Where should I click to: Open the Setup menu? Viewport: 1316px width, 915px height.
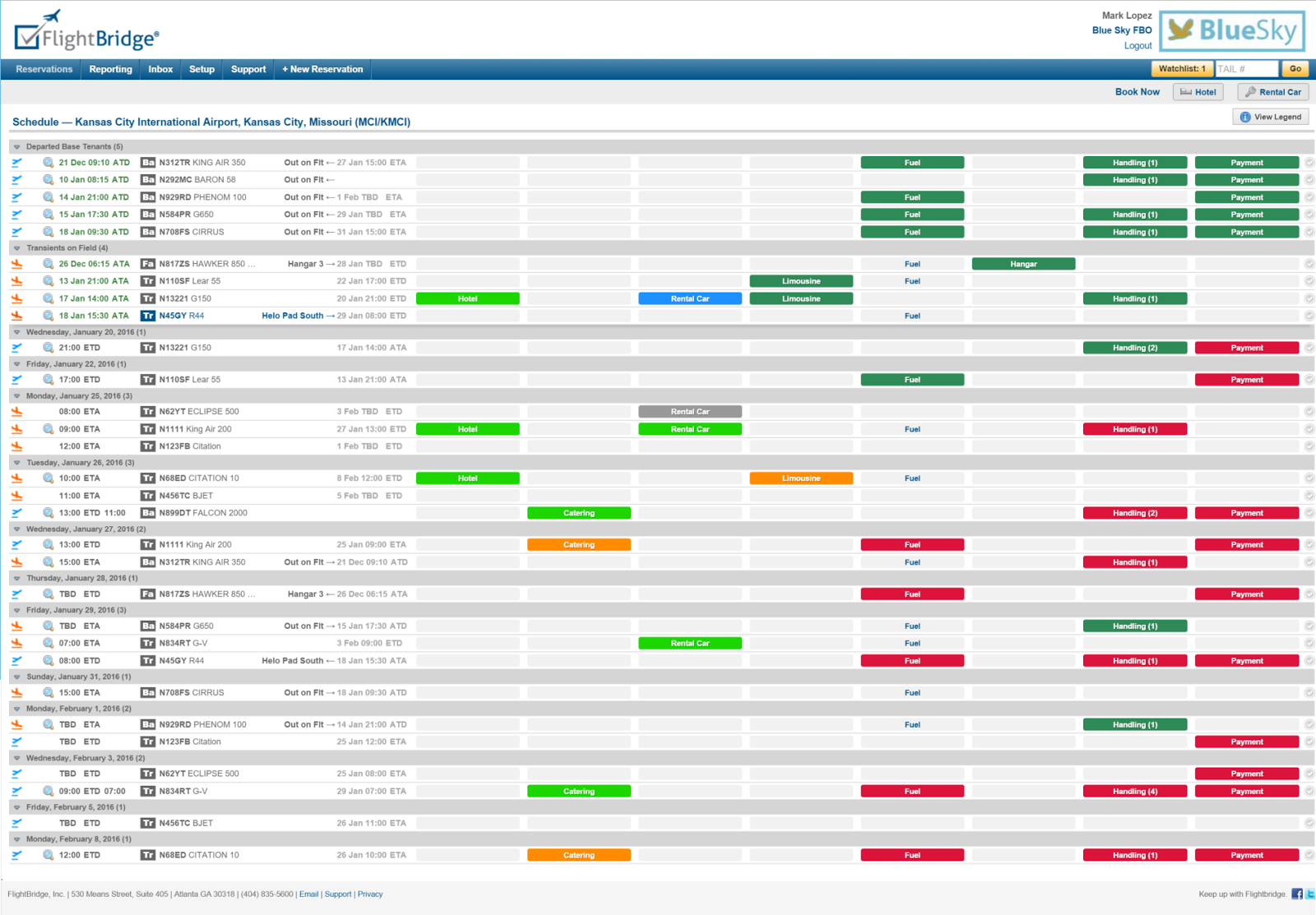tap(202, 70)
